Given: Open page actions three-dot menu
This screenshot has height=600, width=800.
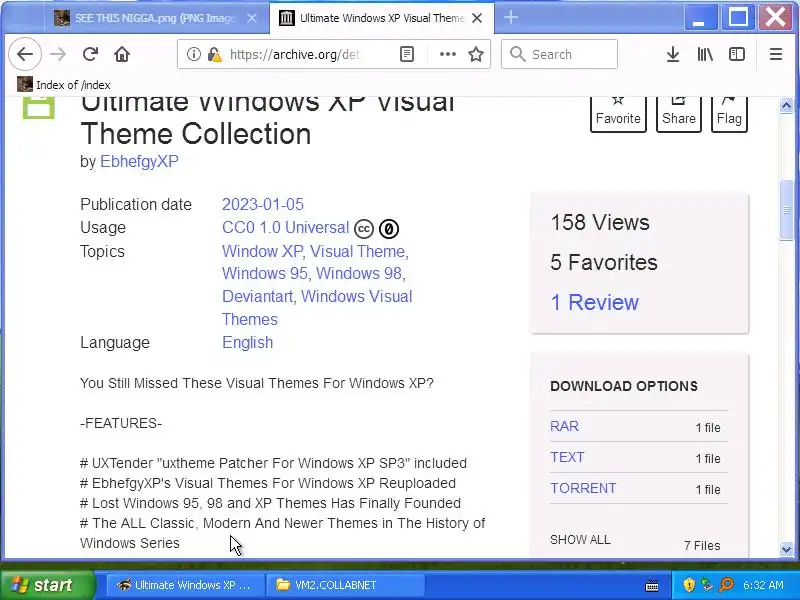Looking at the screenshot, I should (447, 54).
